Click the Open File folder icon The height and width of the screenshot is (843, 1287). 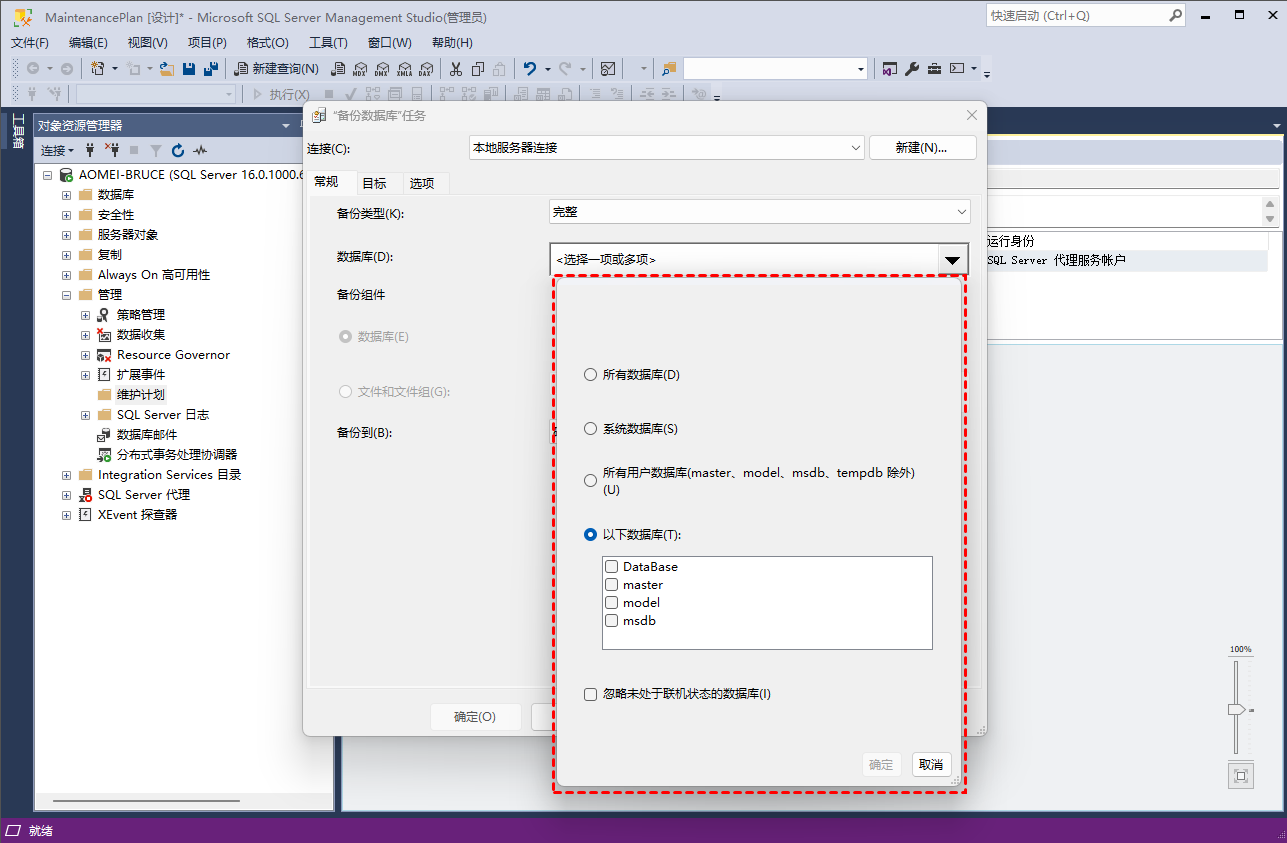[x=167, y=69]
